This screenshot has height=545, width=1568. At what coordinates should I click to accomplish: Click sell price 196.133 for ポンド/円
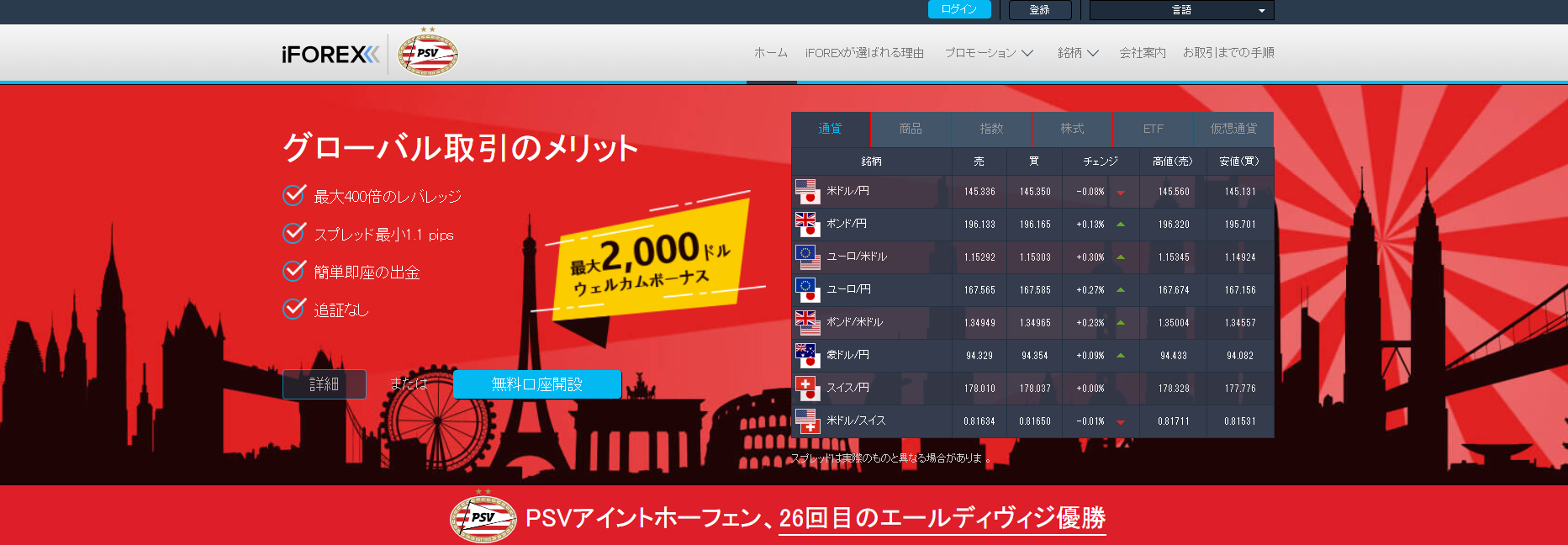click(979, 225)
